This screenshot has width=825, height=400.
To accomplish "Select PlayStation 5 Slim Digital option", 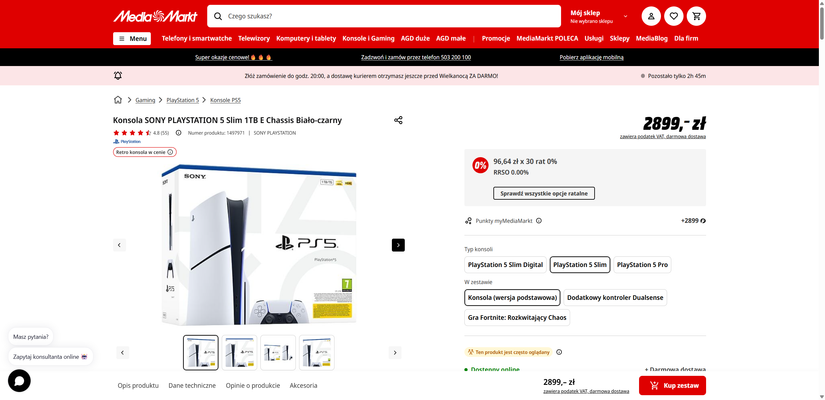I will click(505, 265).
